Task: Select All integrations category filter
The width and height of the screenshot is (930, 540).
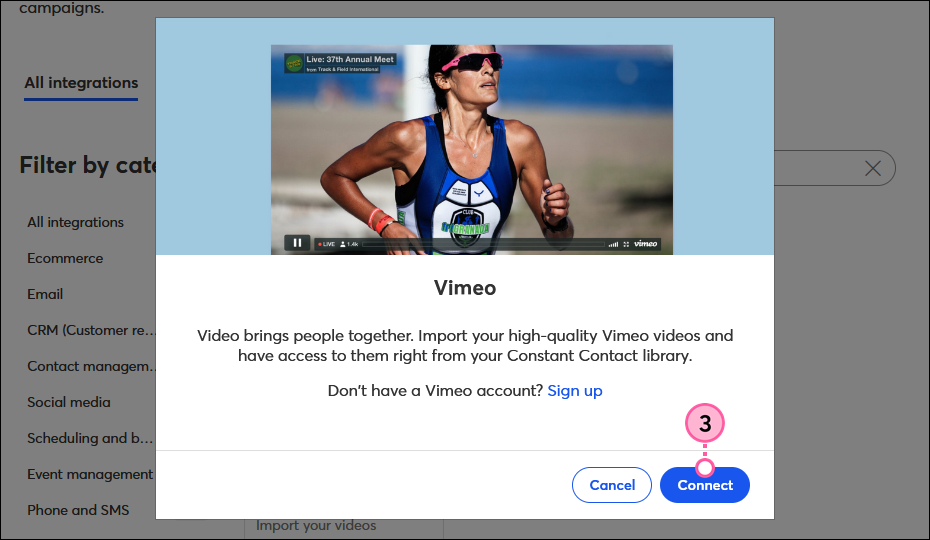Action: [x=75, y=222]
